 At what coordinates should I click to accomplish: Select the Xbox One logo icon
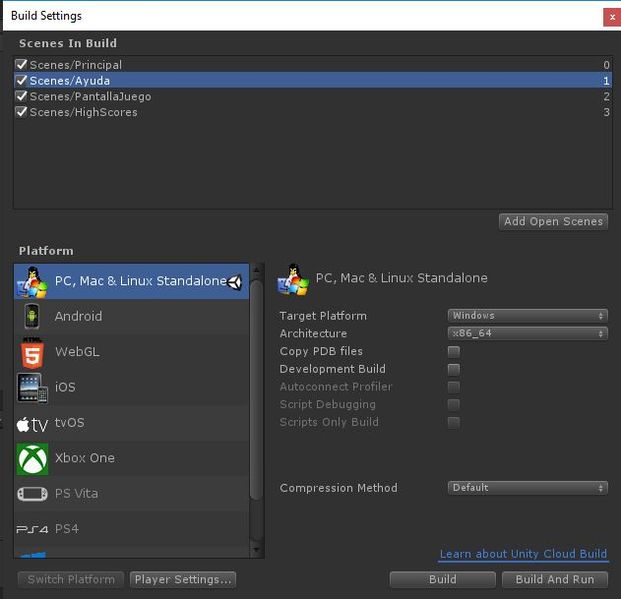tap(32, 459)
